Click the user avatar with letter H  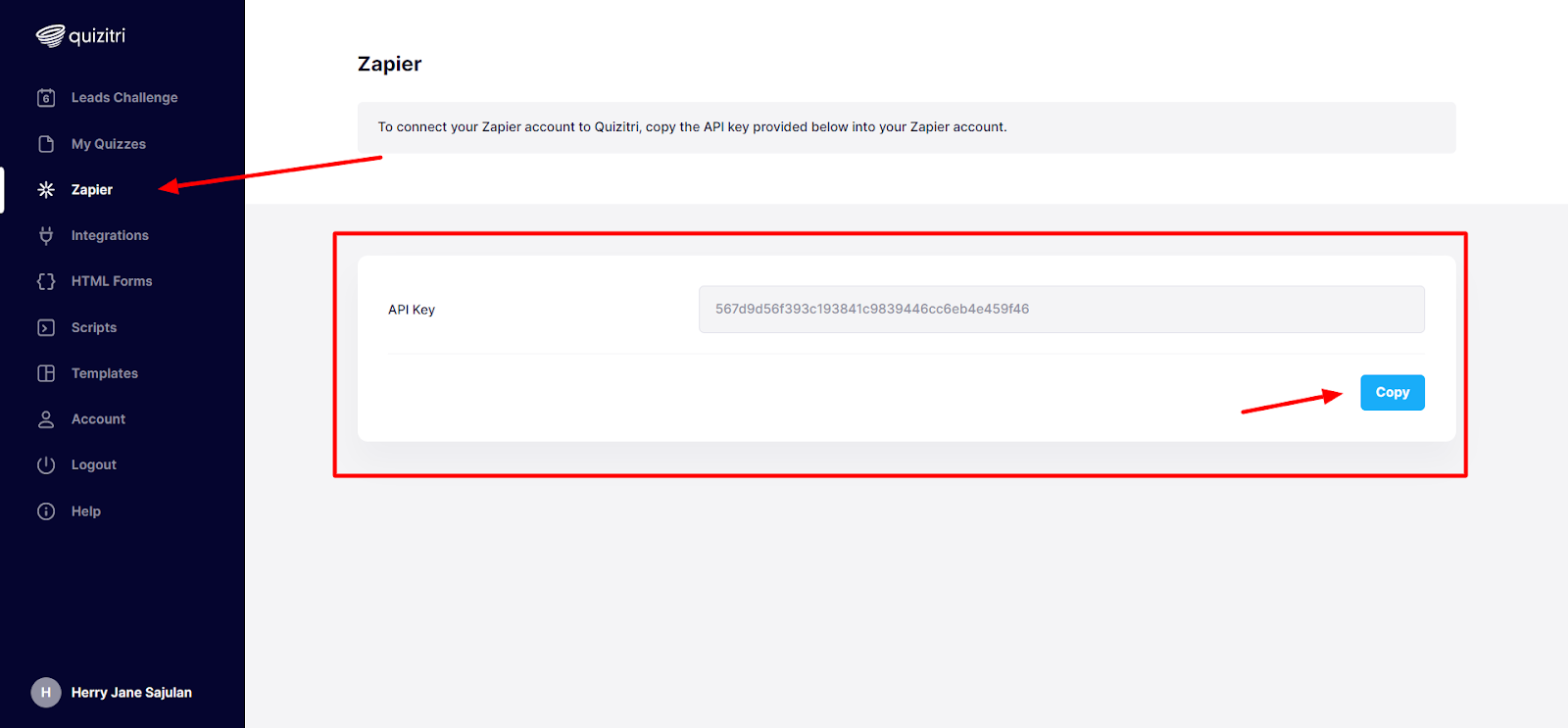[x=46, y=693]
